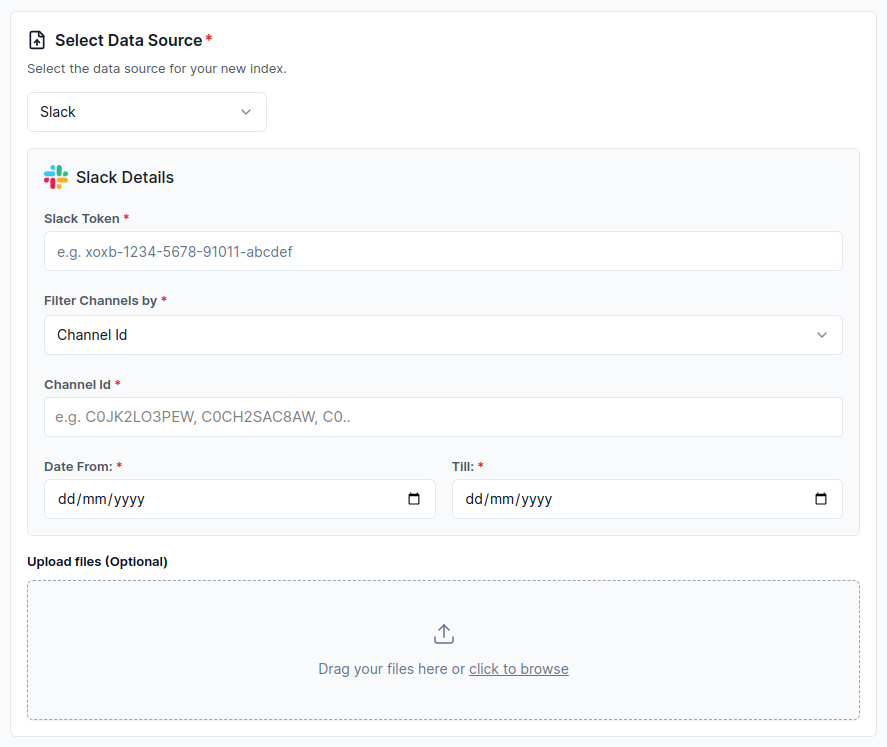Open the Date From calendar picker icon
The height and width of the screenshot is (747, 887).
[x=414, y=499]
